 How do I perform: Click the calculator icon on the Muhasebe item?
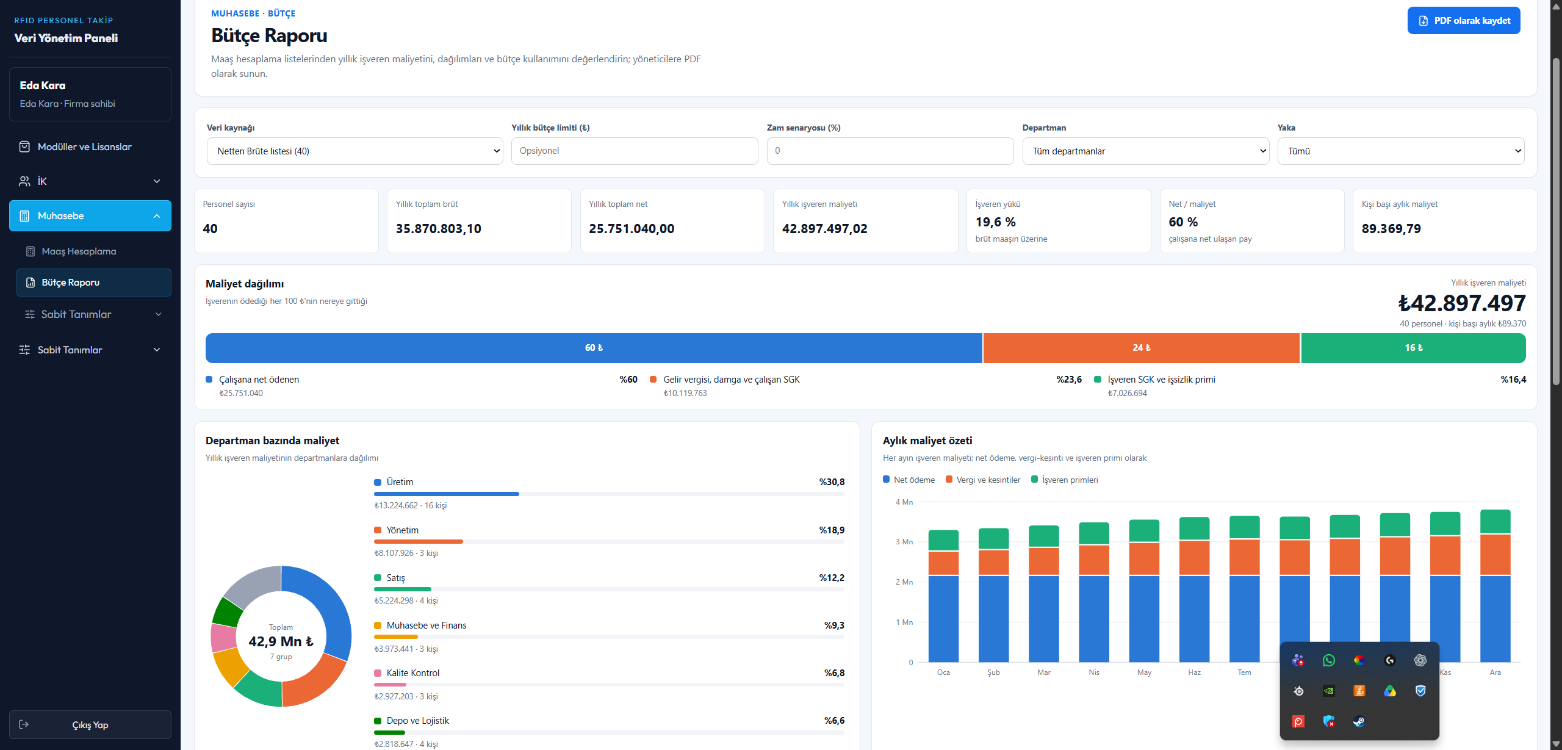point(25,216)
